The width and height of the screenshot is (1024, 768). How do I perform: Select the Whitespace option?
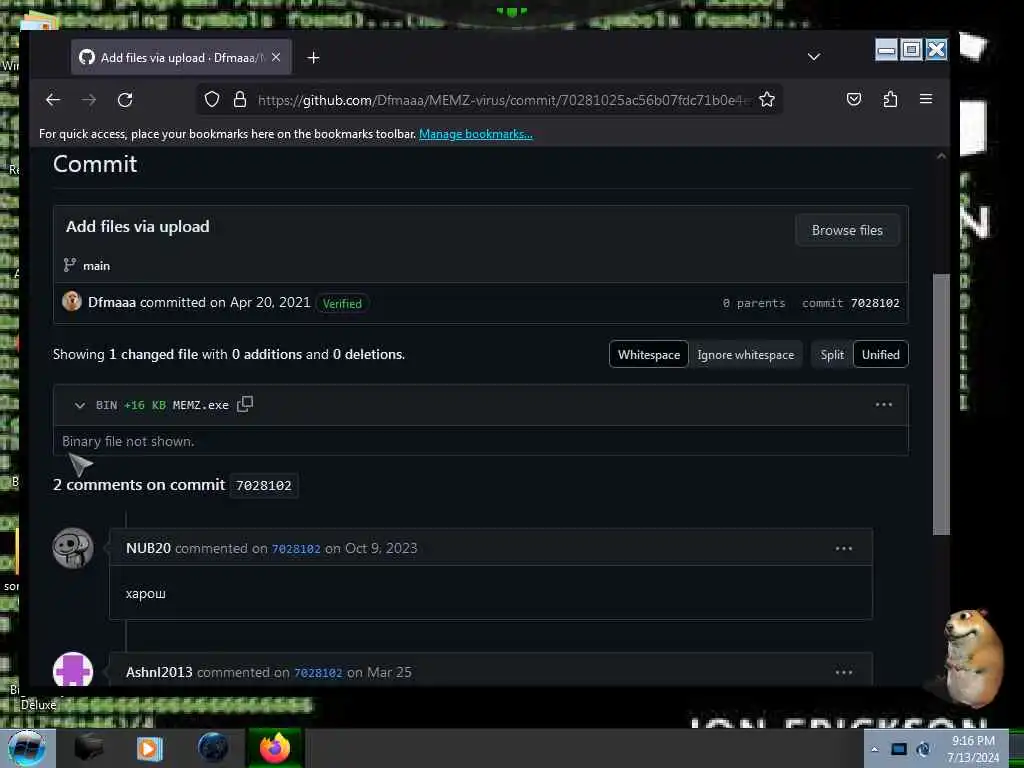click(648, 355)
